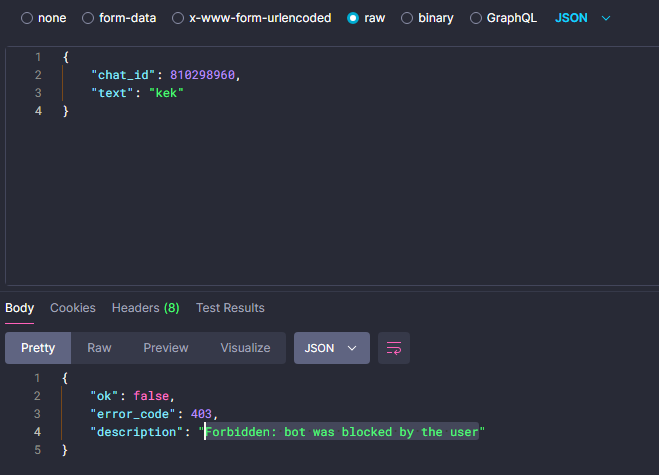Expand the response JSON format dropdown
This screenshot has height=475, width=659.
point(331,348)
